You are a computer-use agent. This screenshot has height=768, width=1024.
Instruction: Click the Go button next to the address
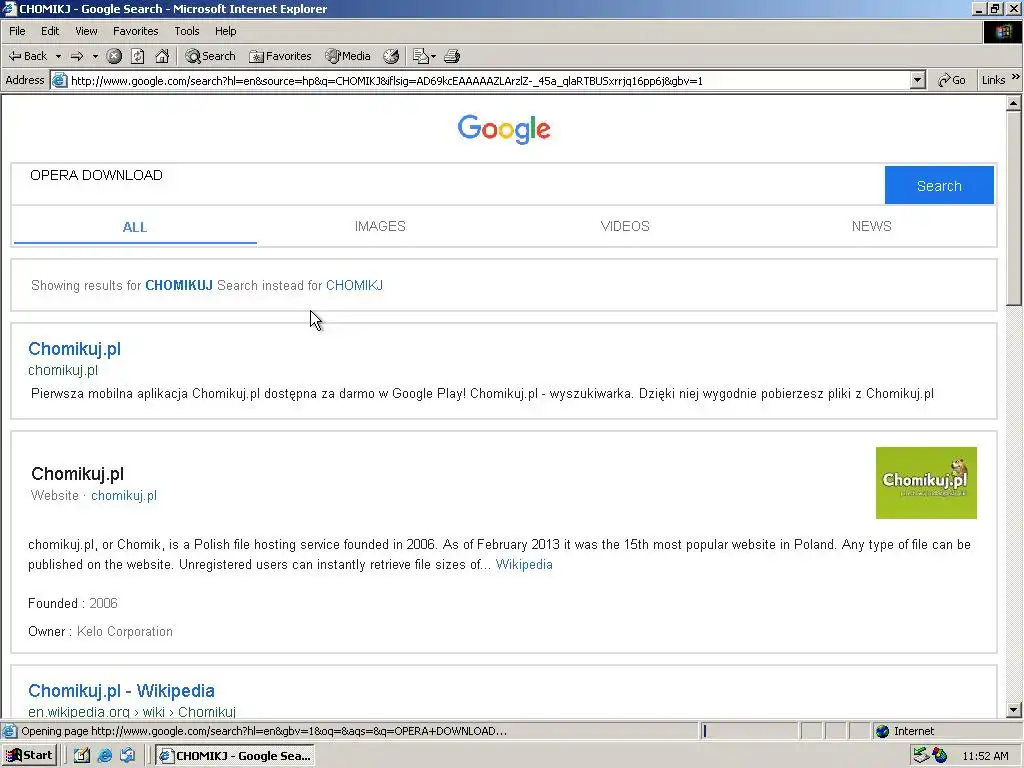pos(952,80)
